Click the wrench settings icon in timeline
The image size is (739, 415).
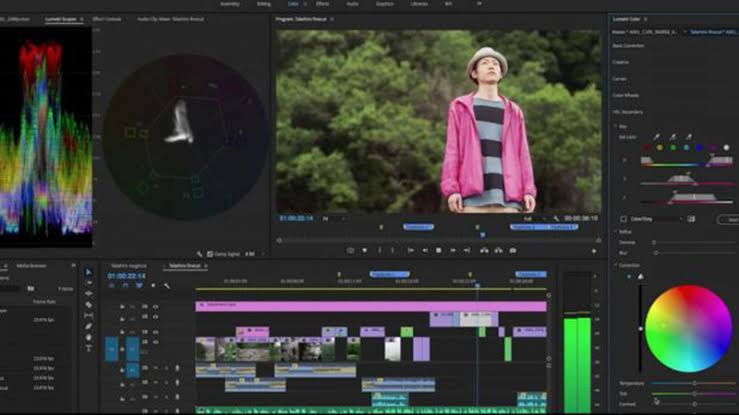(166, 285)
